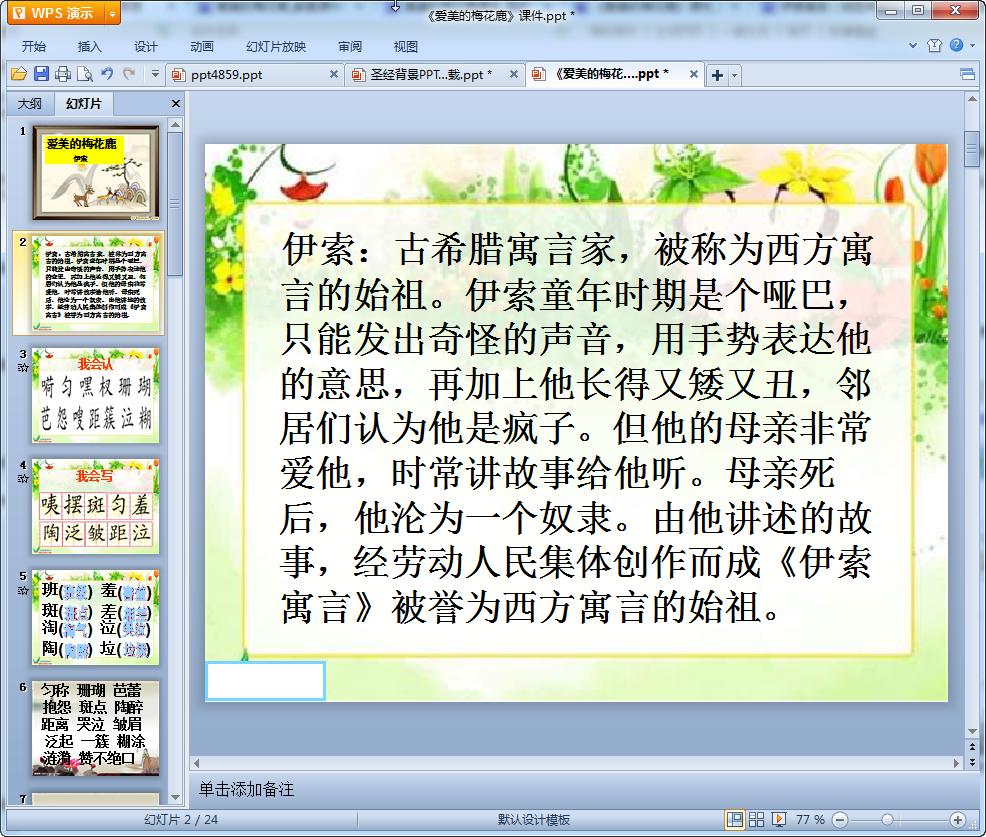The image size is (986, 837).
Task: Expand the WPS 演示 dropdown arrow
Action: click(113, 13)
